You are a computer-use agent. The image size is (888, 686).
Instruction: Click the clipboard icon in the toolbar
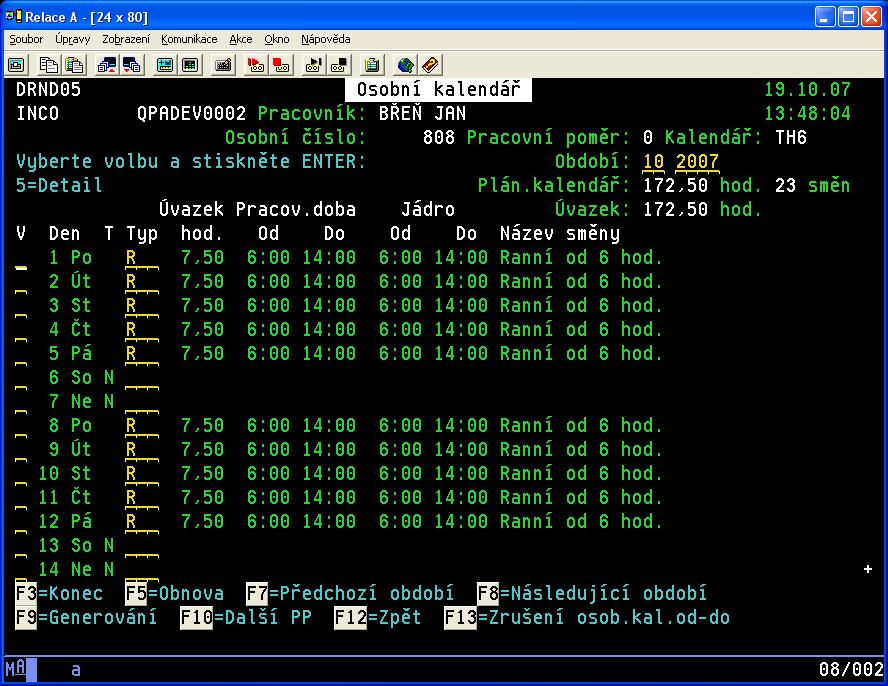(372, 65)
